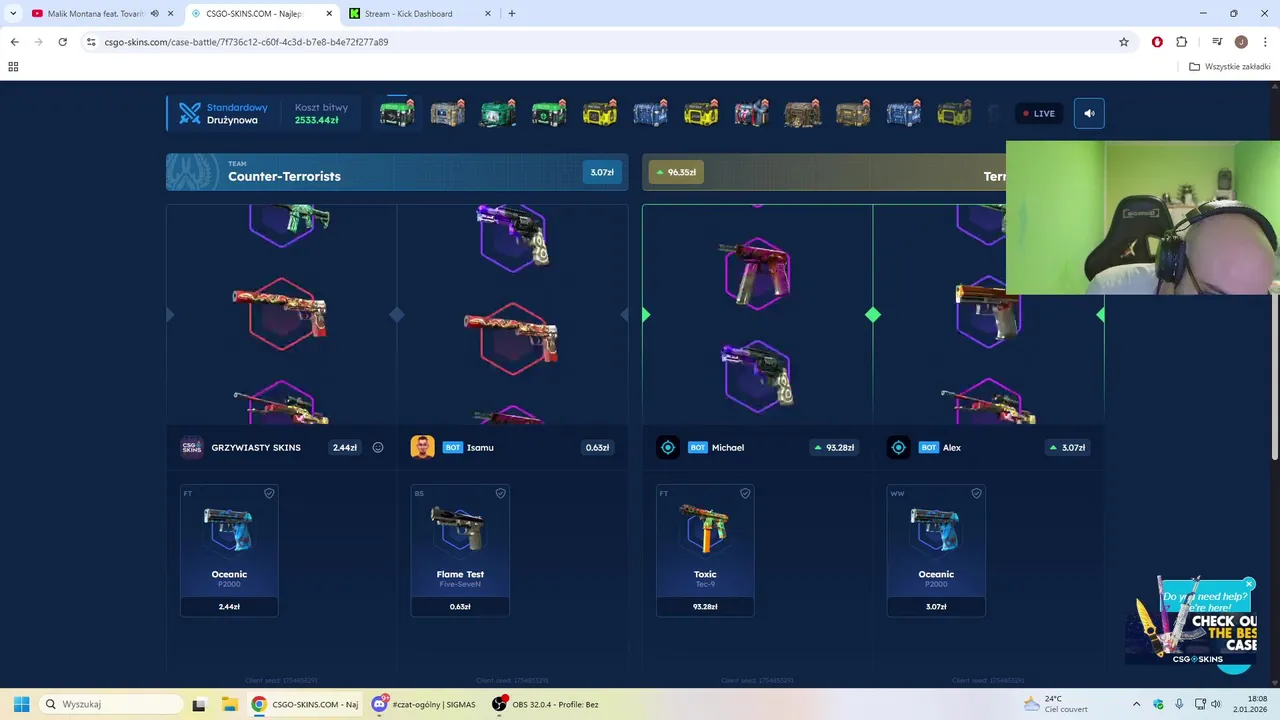Open the media controls button
This screenshot has height=720, width=1280.
click(1217, 42)
